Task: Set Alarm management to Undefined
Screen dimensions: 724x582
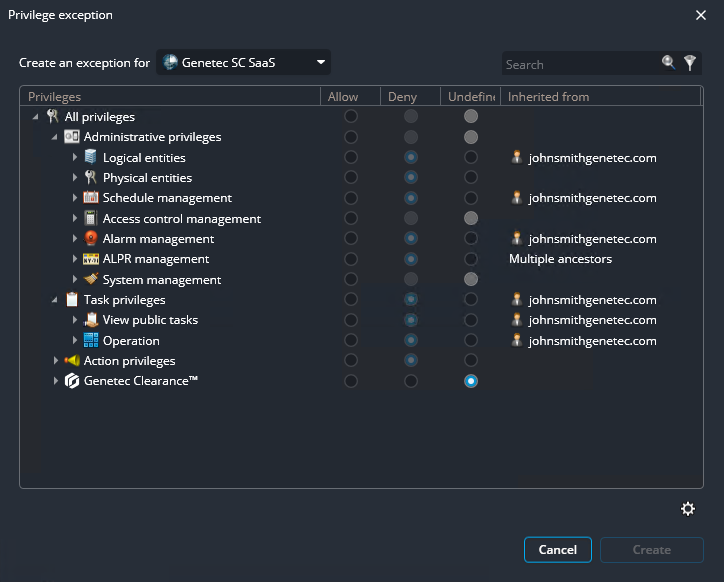Action: coord(470,239)
